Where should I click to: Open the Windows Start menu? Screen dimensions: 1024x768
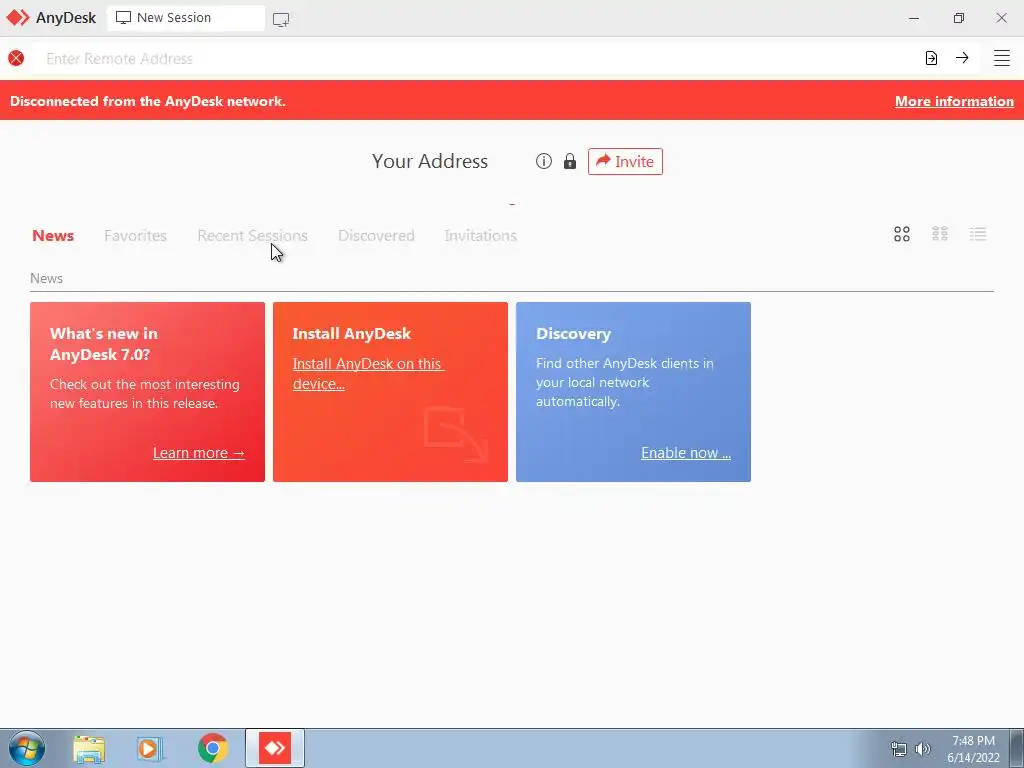(x=27, y=748)
